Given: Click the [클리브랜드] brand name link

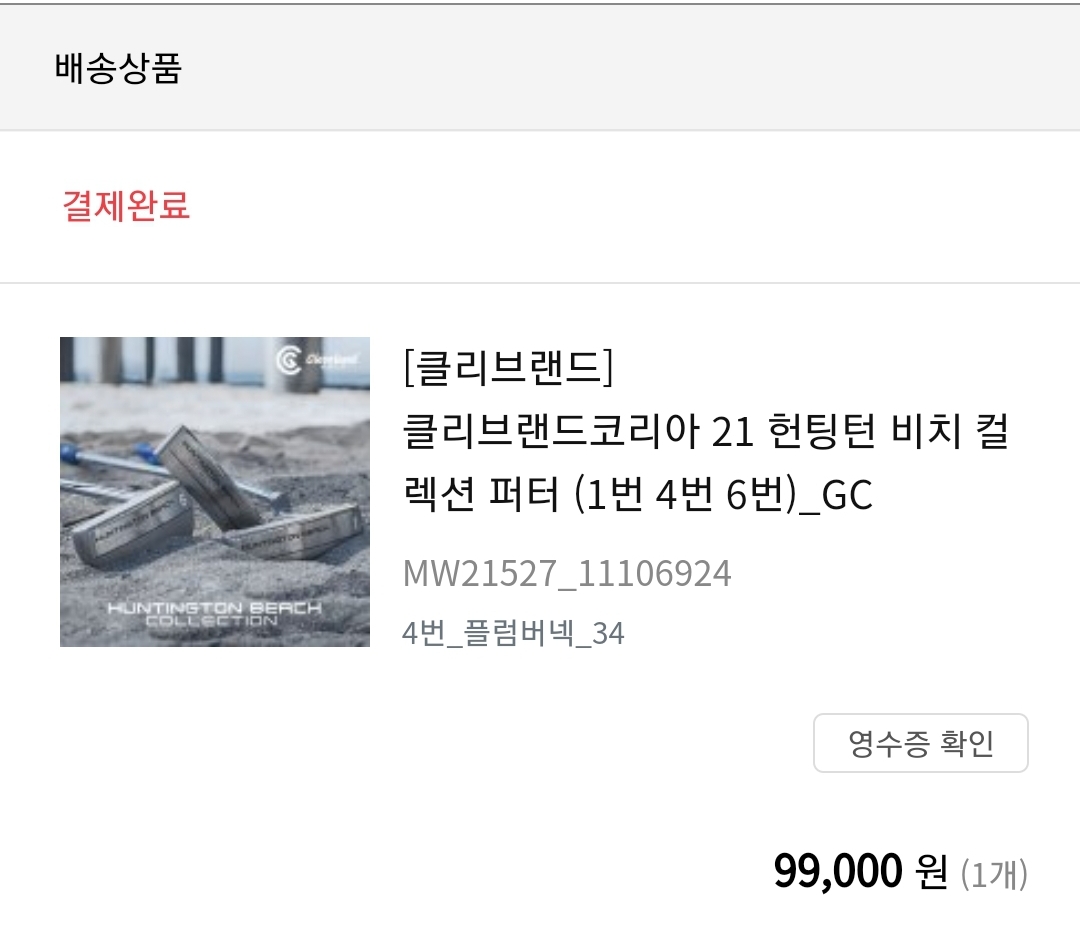Looking at the screenshot, I should 508,367.
